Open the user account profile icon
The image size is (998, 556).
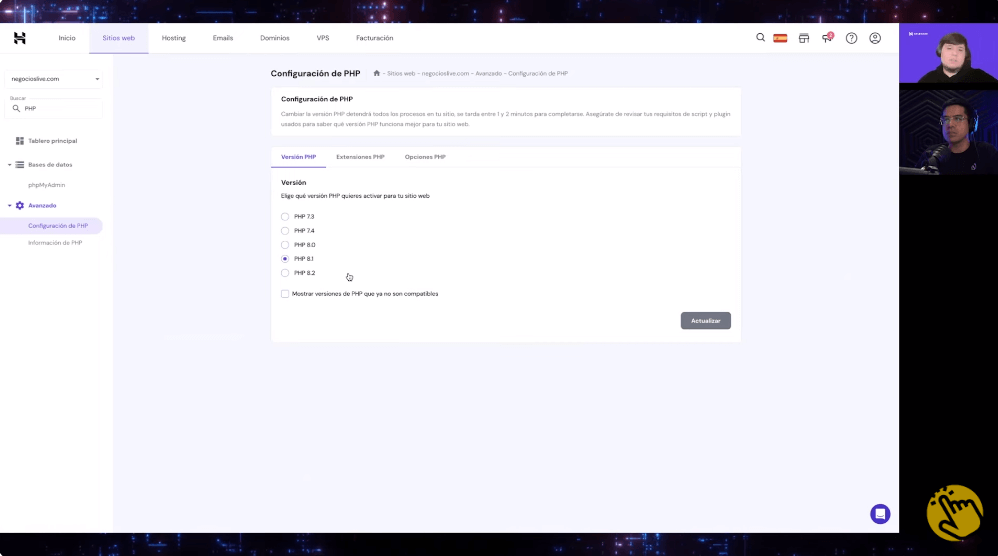(875, 38)
